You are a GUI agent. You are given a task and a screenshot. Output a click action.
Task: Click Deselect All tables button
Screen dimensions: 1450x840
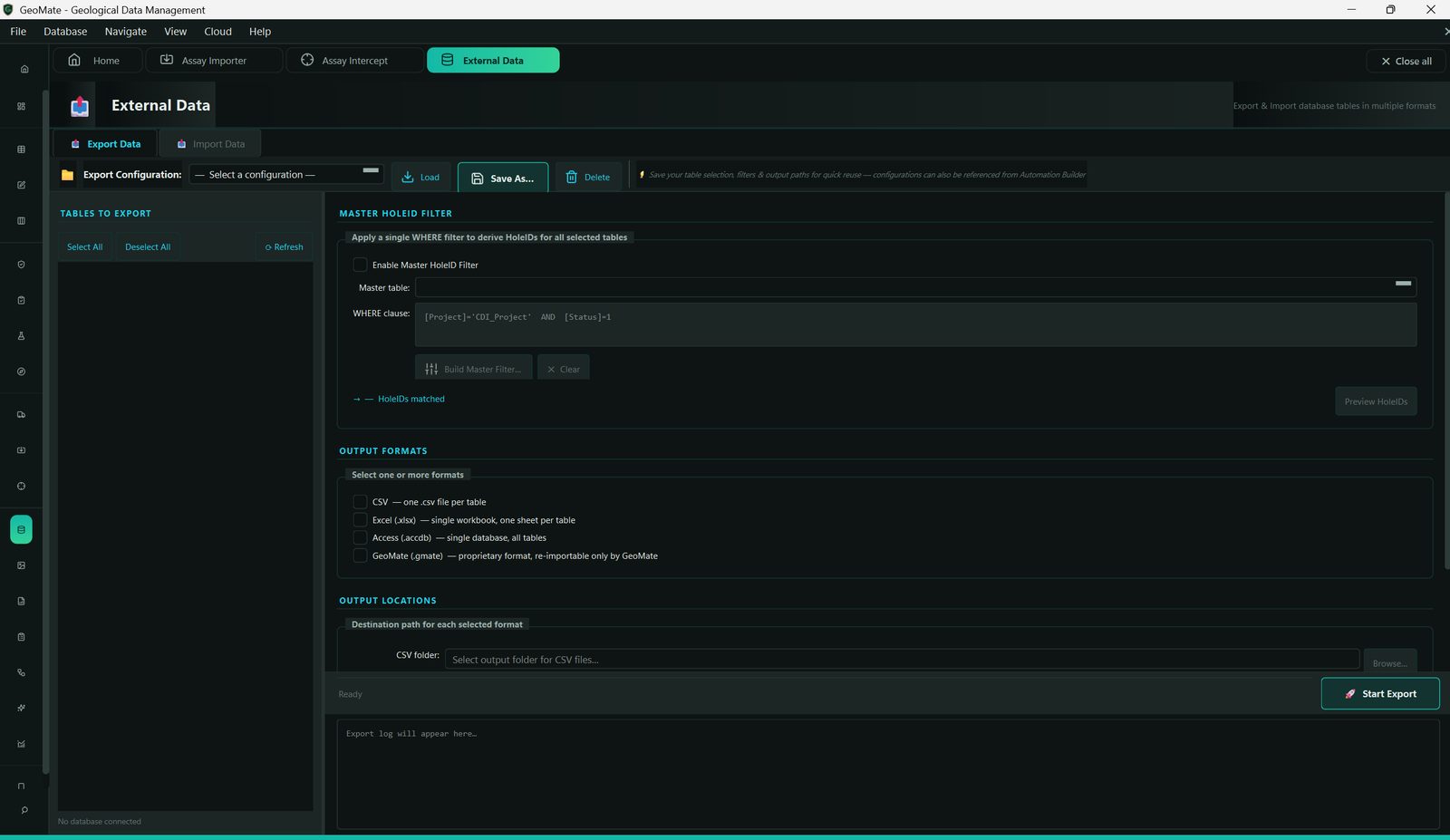click(148, 247)
